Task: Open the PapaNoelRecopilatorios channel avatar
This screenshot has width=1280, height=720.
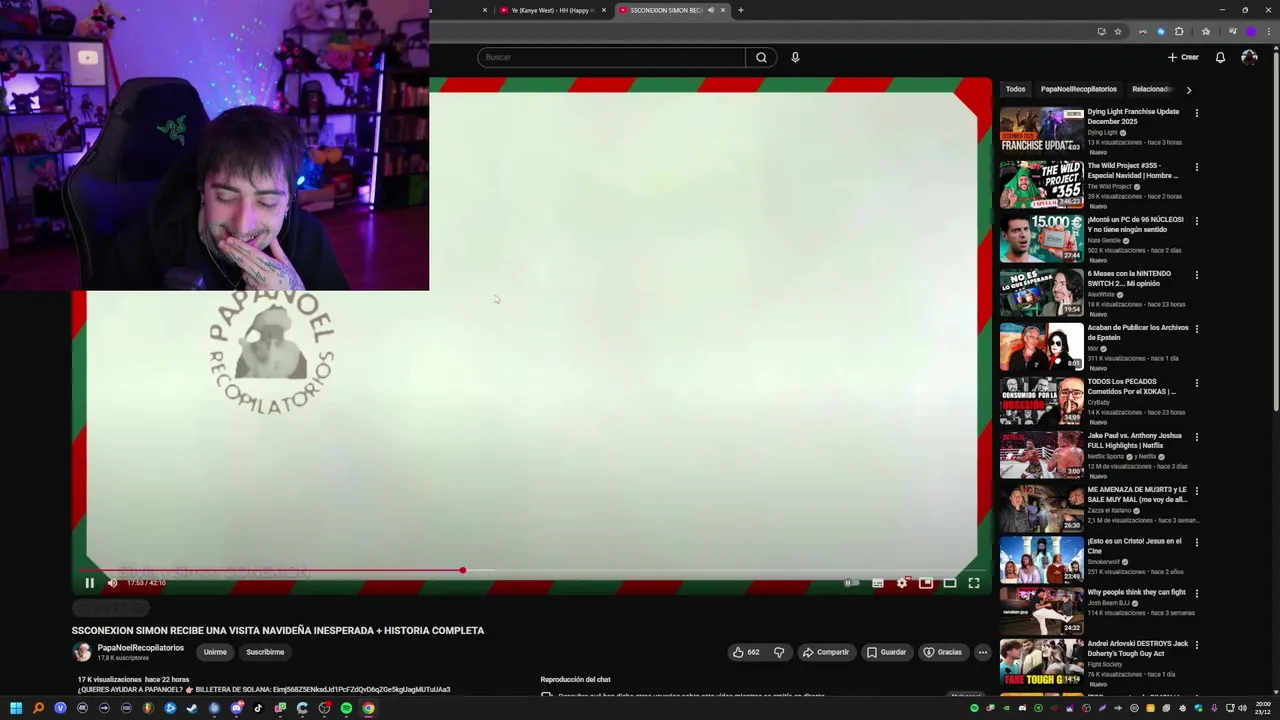Action: [82, 652]
